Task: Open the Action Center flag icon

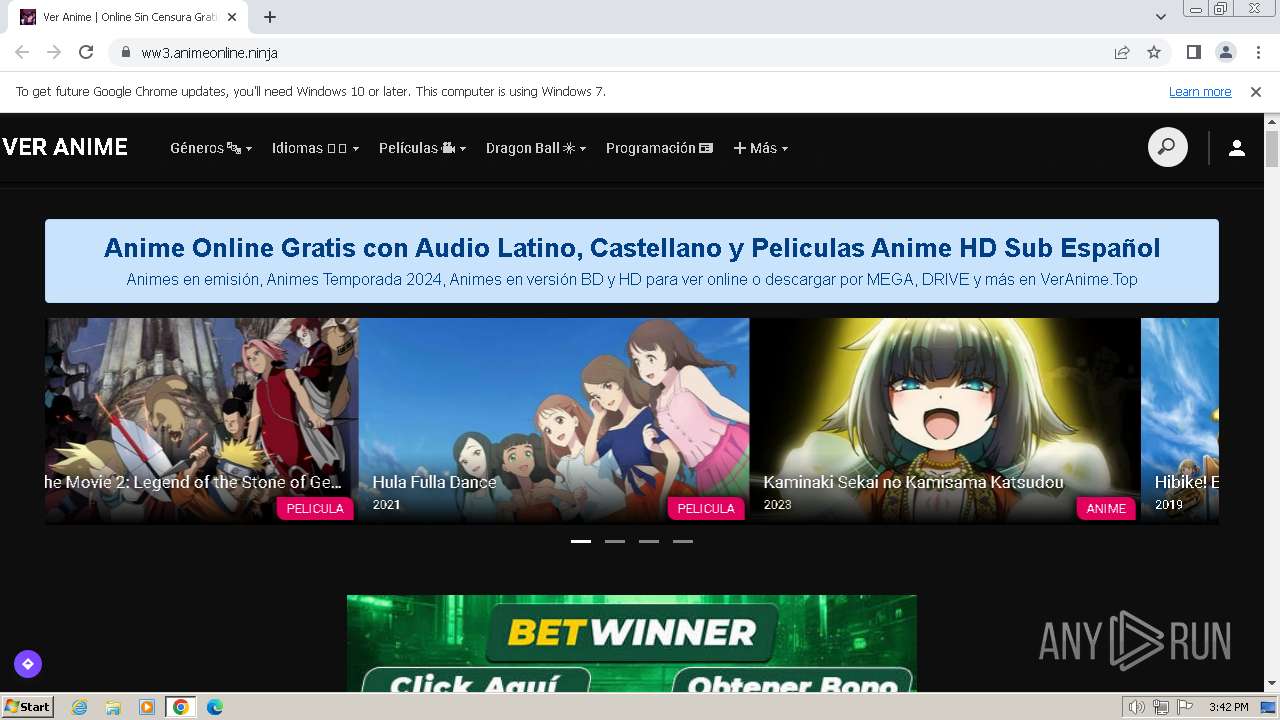Action: click(x=1183, y=707)
